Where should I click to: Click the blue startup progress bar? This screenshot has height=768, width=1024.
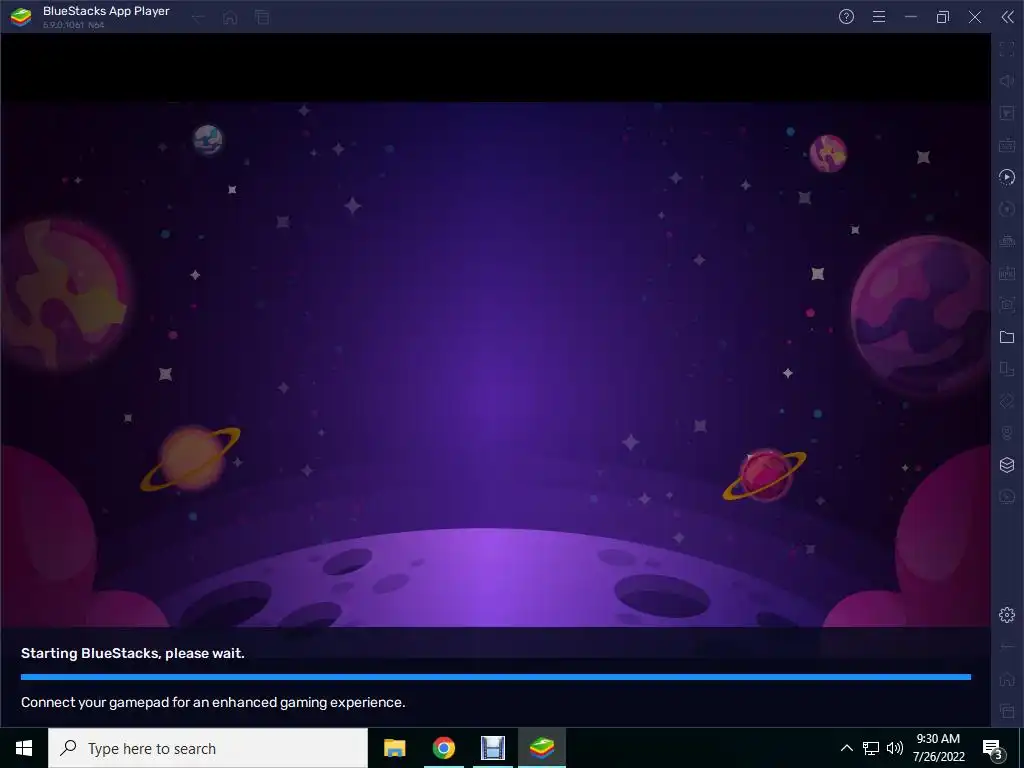[x=496, y=677]
